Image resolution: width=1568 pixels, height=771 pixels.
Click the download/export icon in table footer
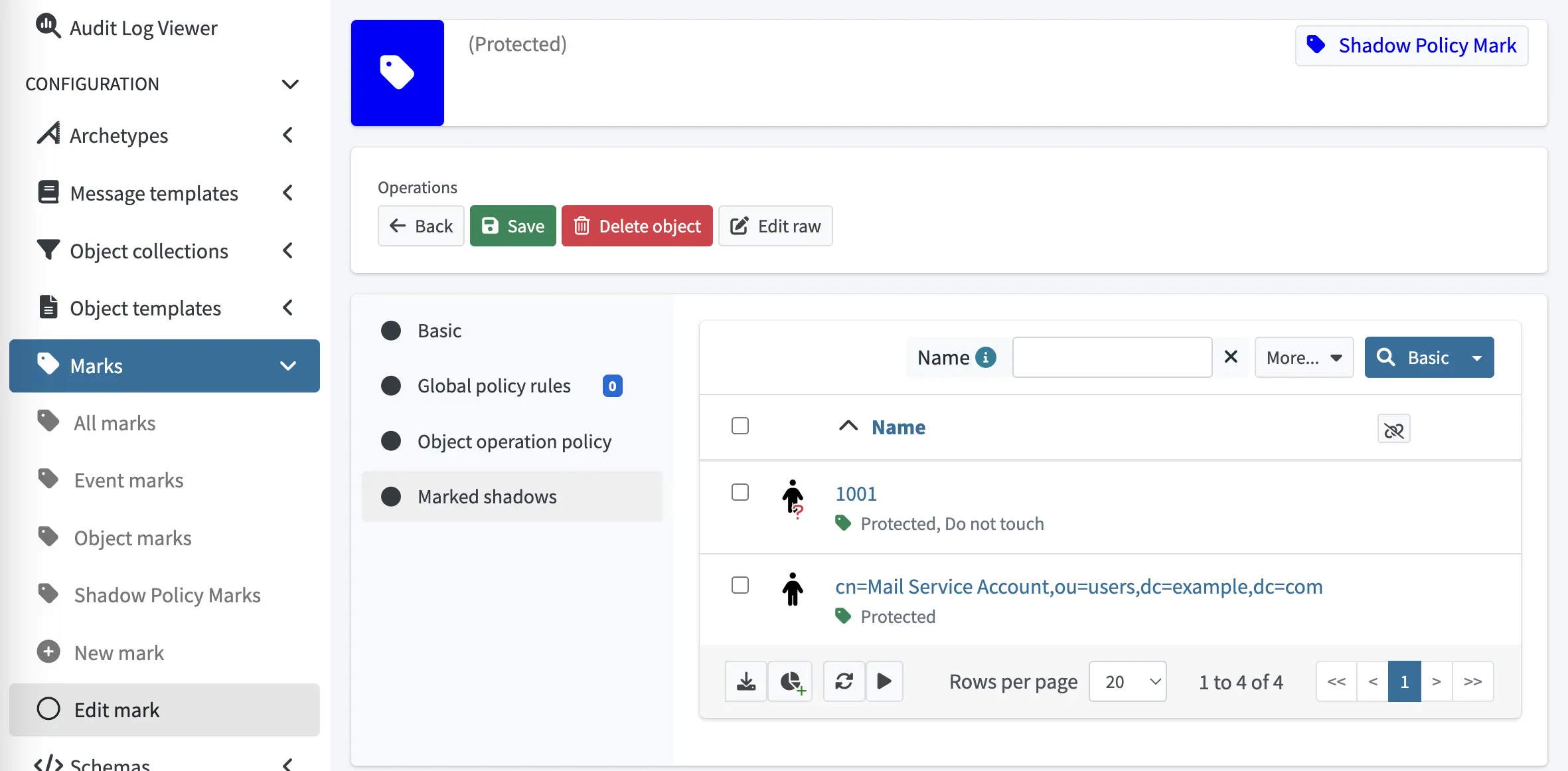[x=746, y=681]
